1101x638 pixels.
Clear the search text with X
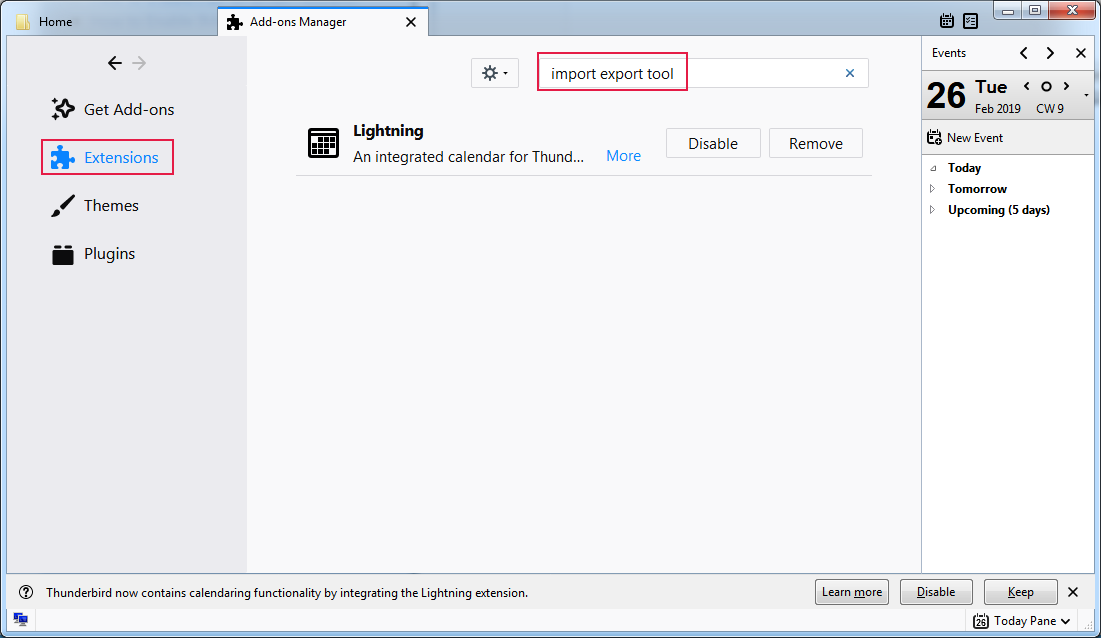(850, 73)
